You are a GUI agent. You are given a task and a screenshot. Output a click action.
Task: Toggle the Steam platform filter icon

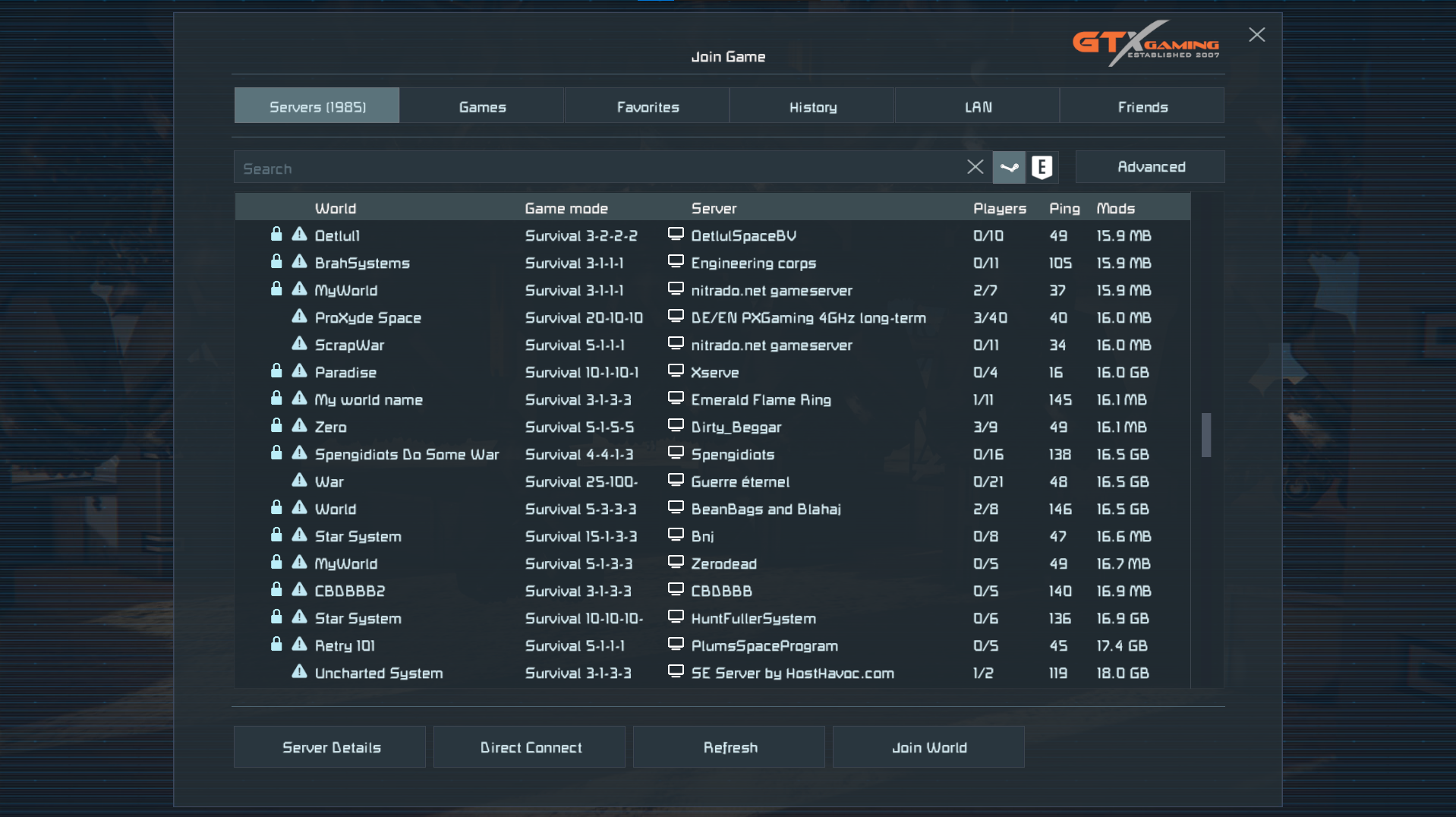pos(1009,167)
